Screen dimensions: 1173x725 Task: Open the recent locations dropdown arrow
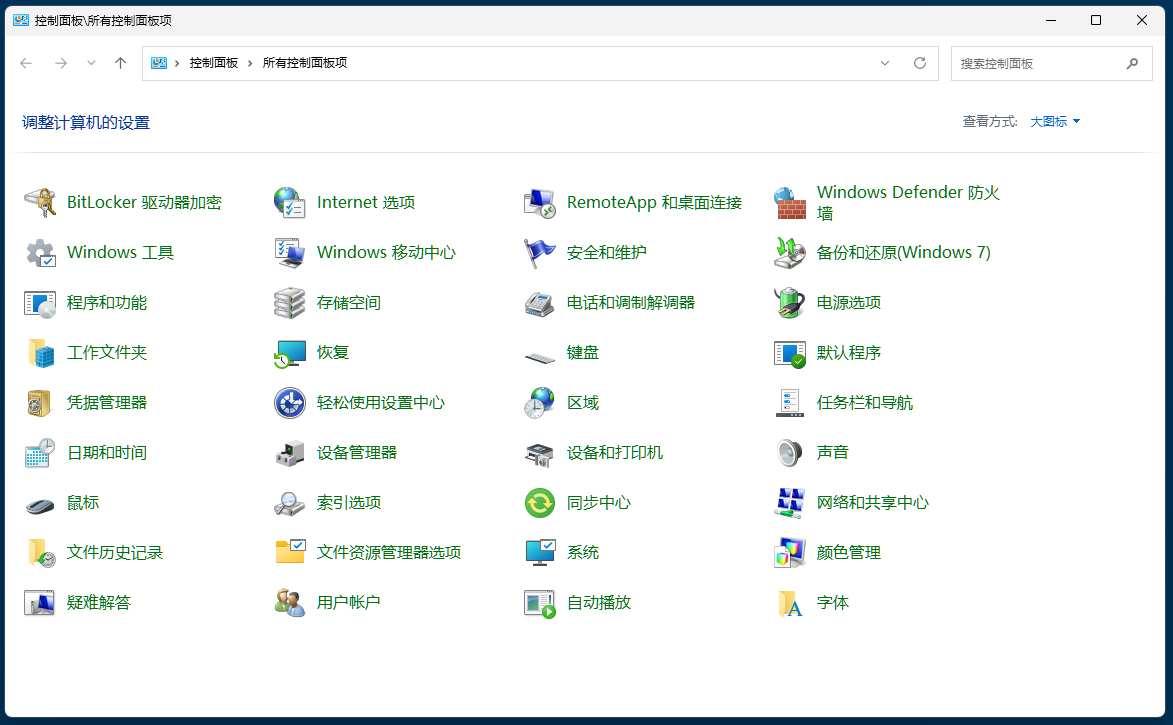click(91, 63)
